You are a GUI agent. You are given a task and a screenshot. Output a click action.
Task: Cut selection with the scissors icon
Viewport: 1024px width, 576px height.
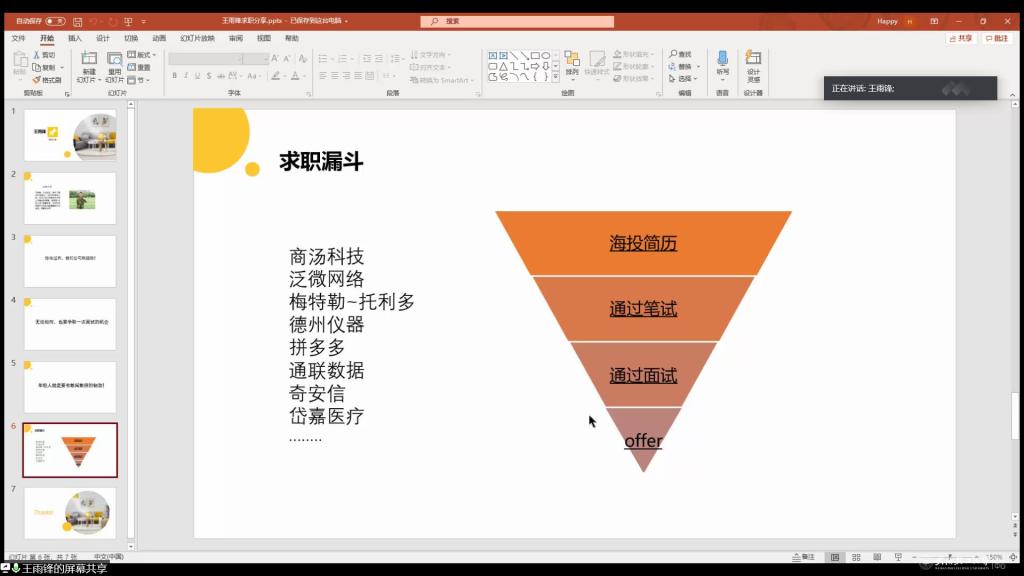(44, 55)
